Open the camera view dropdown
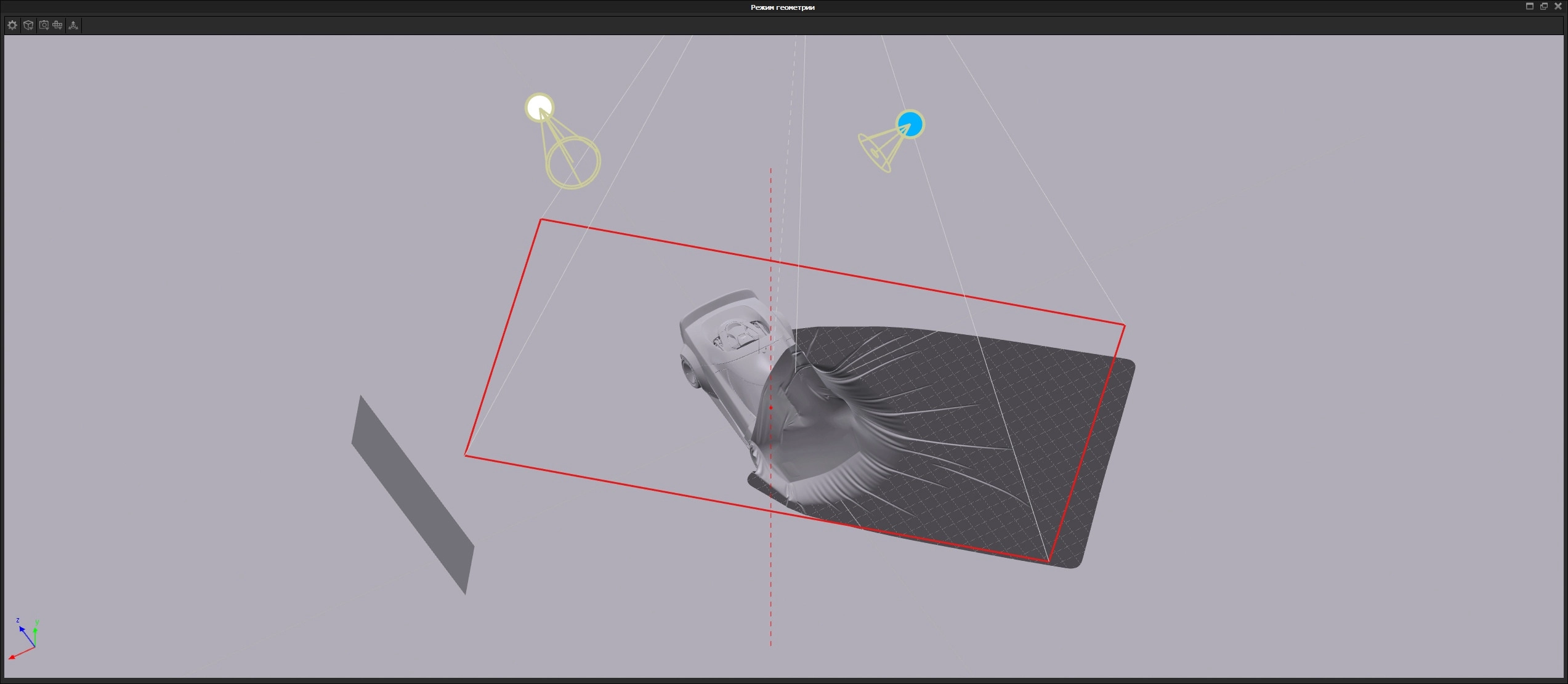Image resolution: width=1568 pixels, height=684 pixels. tap(43, 25)
